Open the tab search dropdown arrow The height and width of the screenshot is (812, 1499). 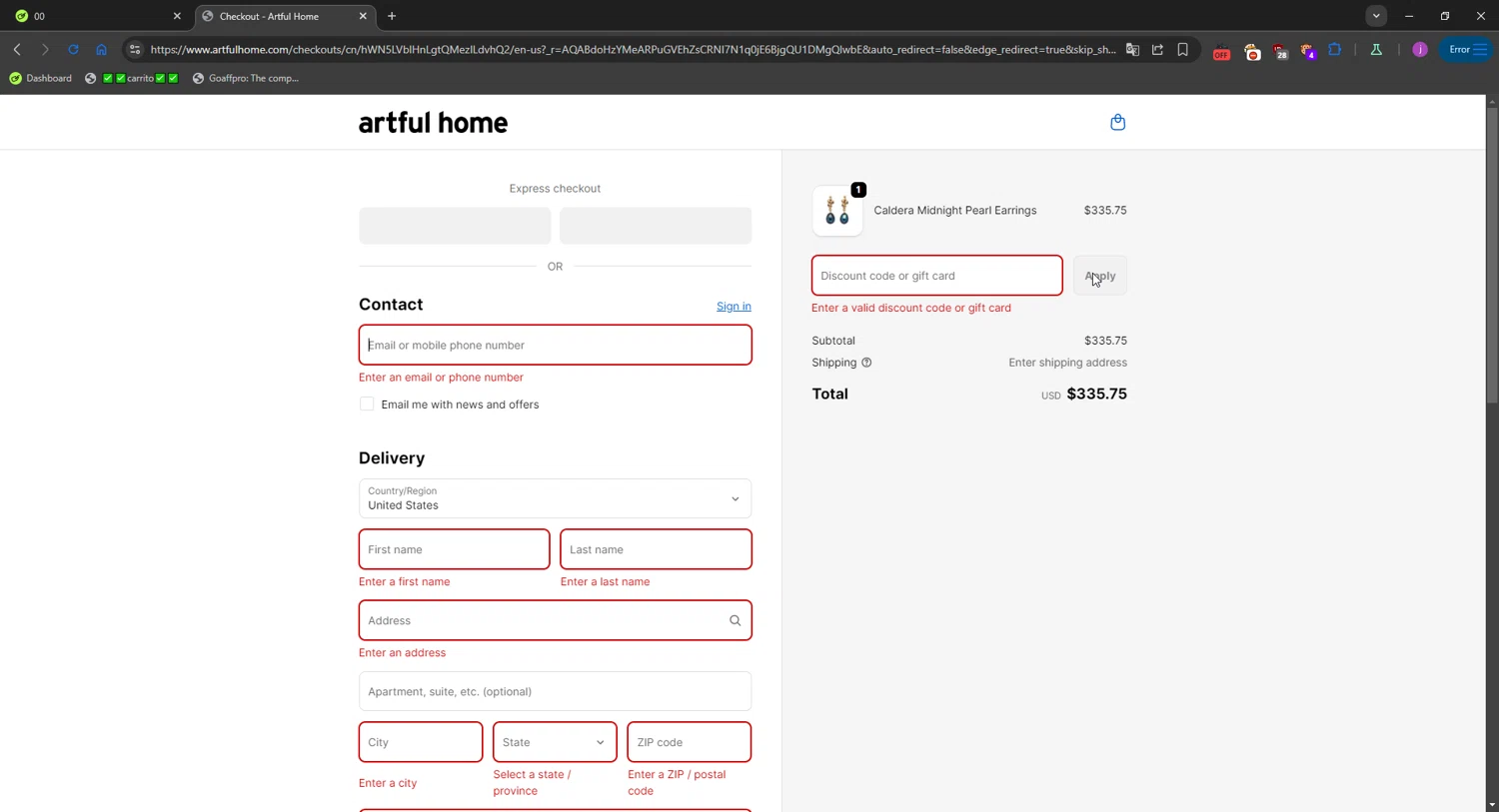[x=1376, y=16]
